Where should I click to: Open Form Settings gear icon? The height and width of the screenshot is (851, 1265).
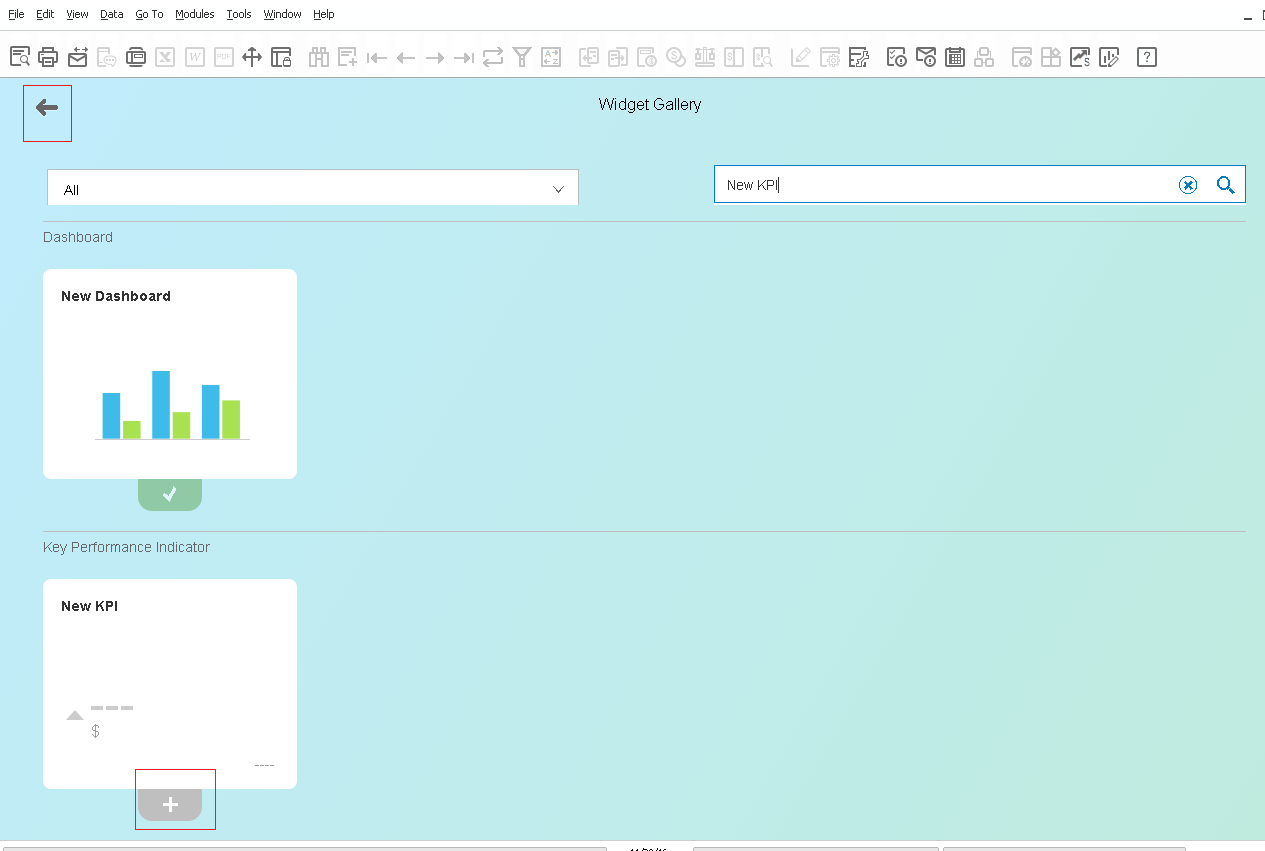click(829, 57)
